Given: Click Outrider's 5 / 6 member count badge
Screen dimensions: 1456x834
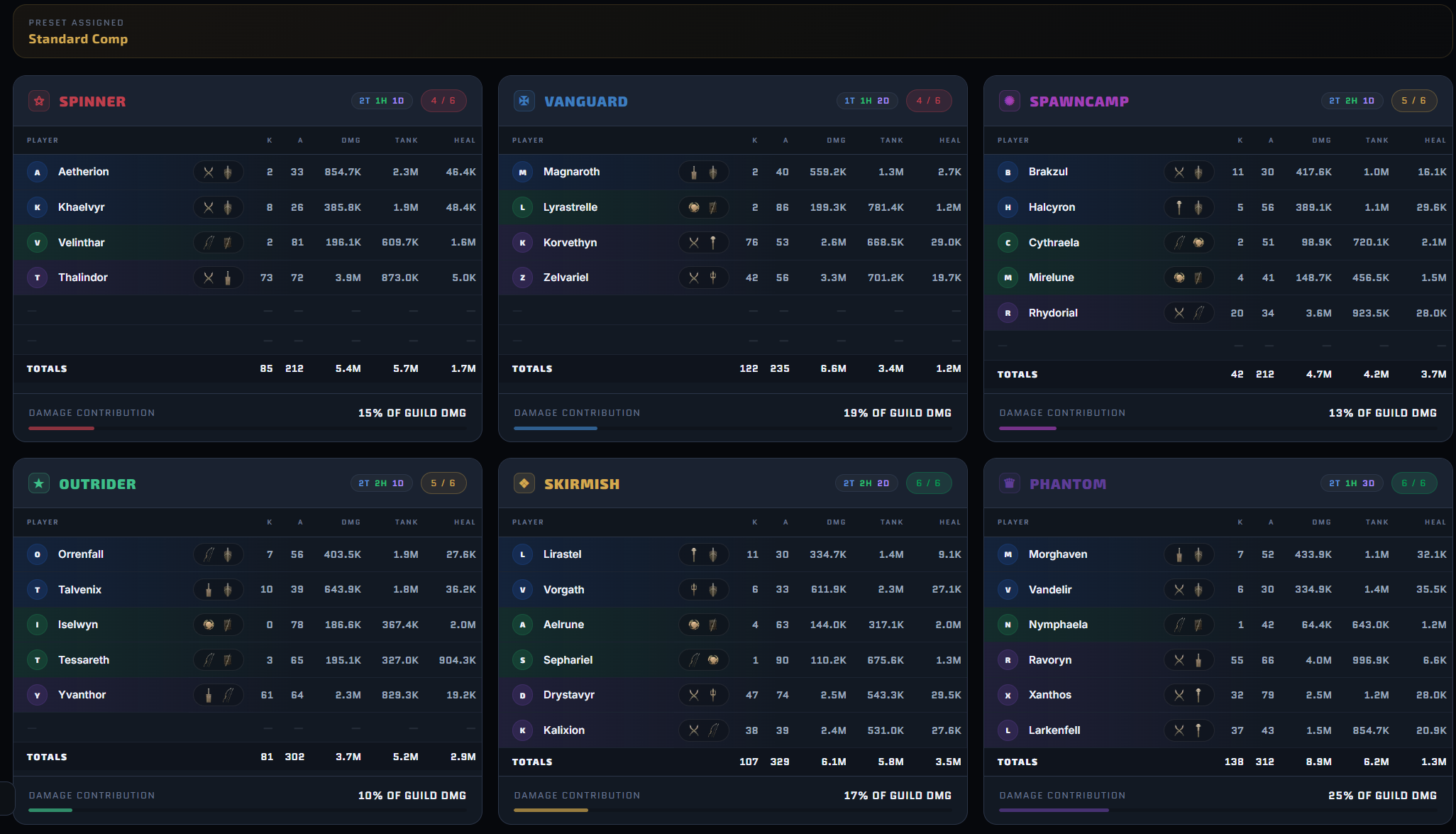Looking at the screenshot, I should click(443, 483).
